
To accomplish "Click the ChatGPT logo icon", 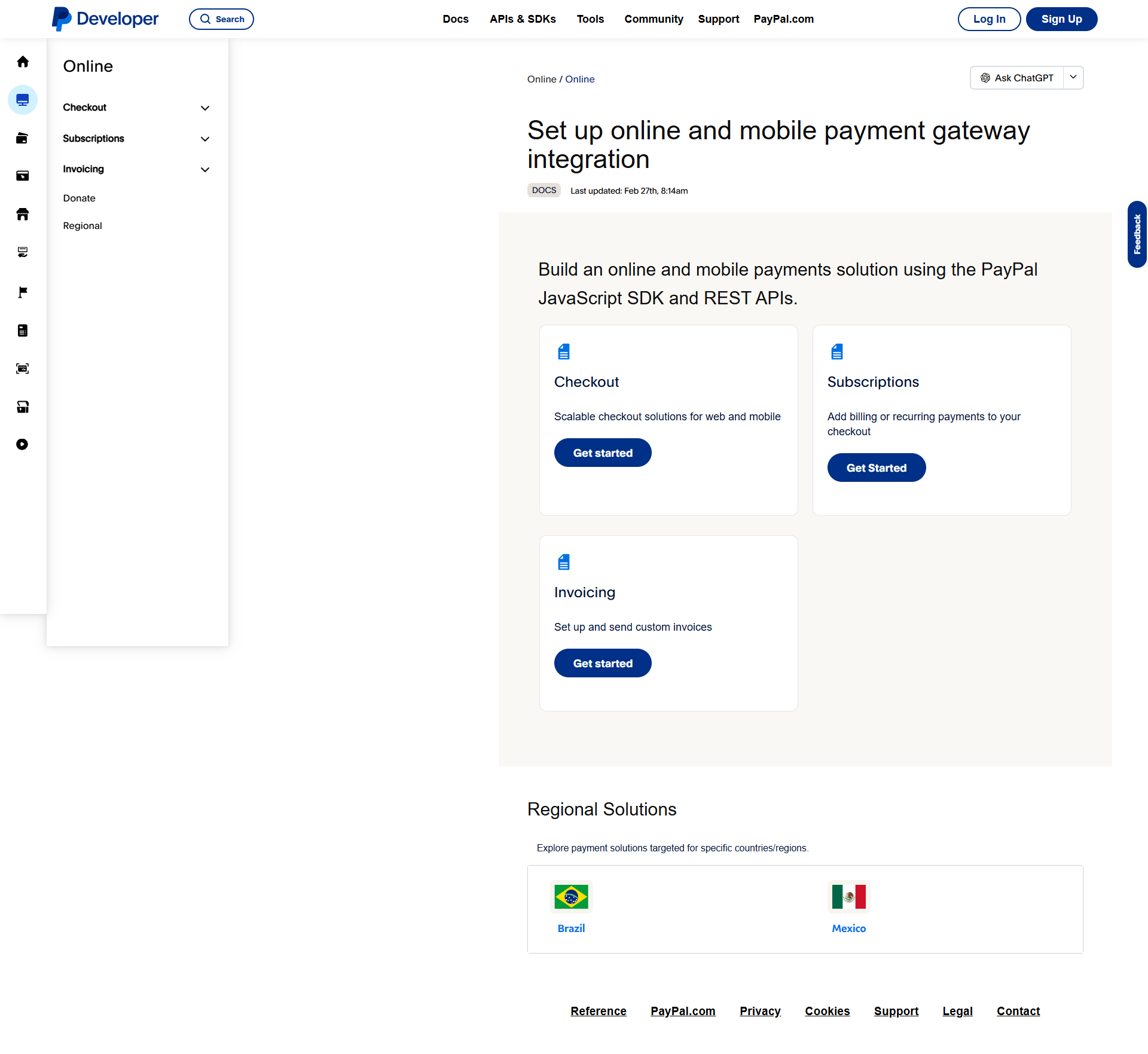I will point(985,78).
